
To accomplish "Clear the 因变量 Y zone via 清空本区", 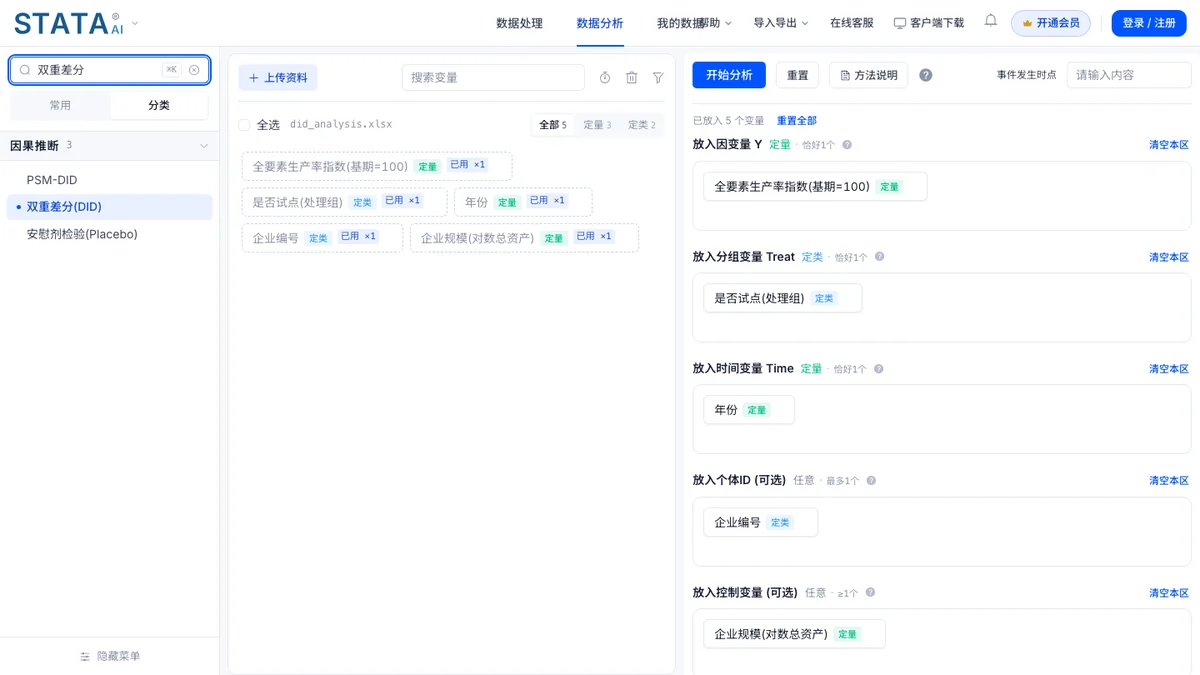I will (1169, 145).
